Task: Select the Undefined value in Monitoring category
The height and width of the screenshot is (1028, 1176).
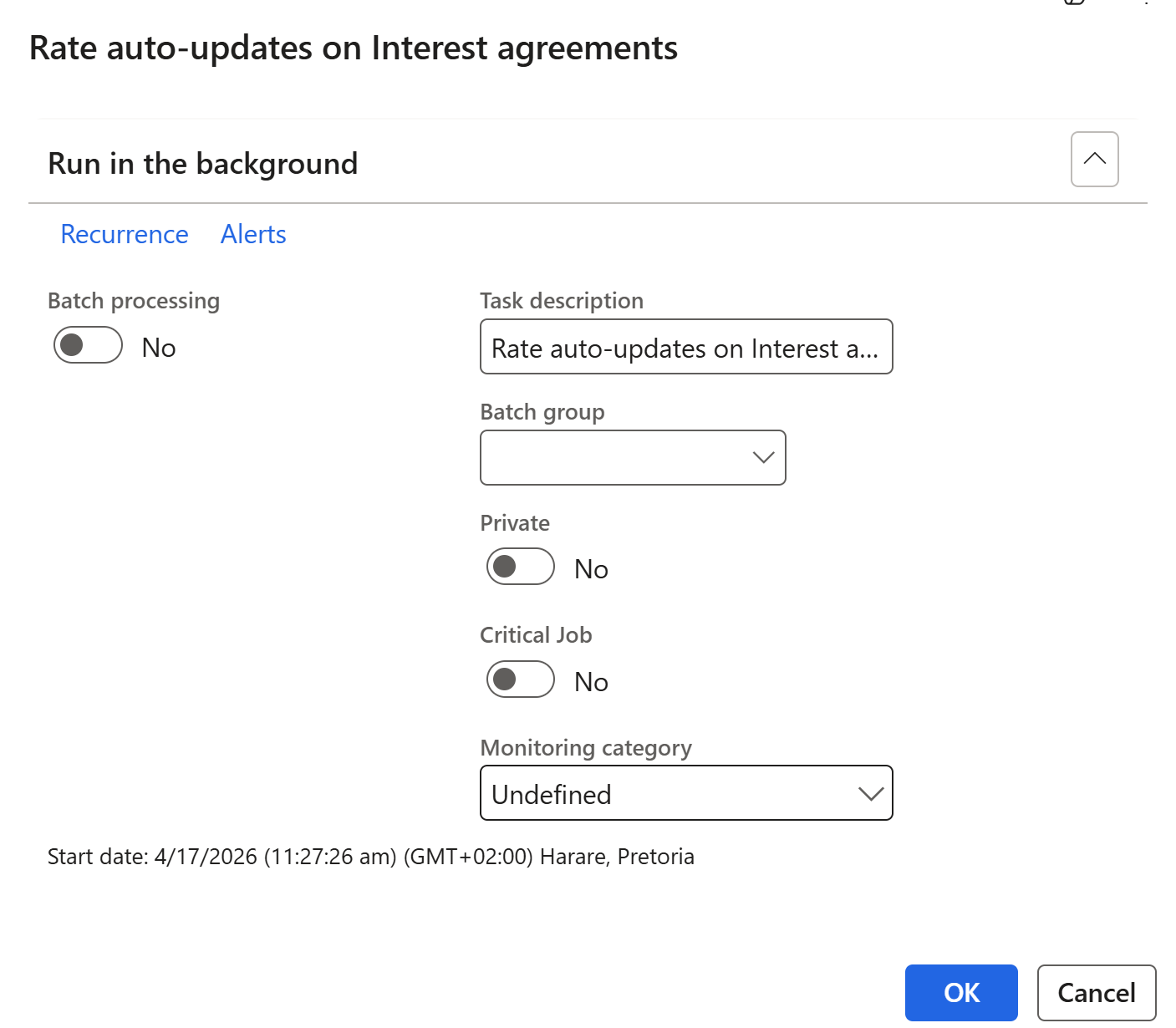Action: (x=552, y=794)
